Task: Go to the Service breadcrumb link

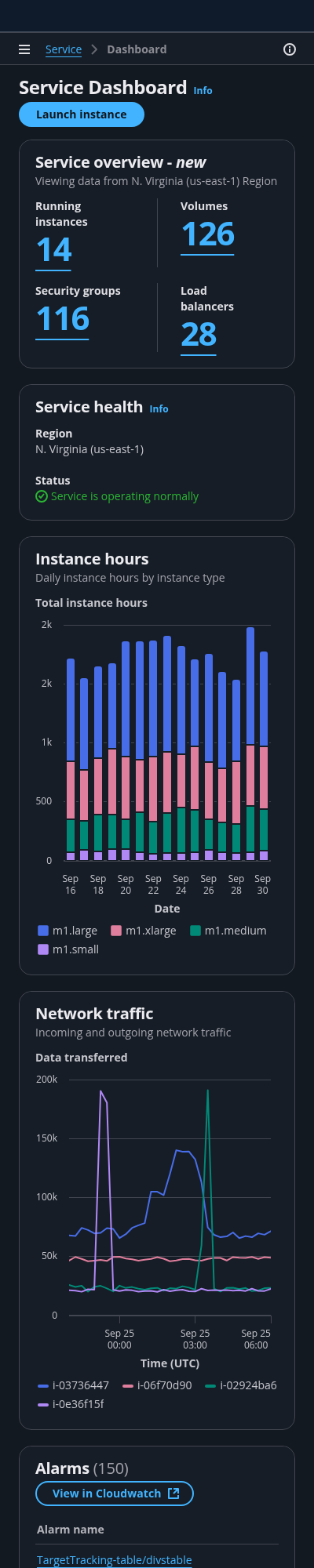Action: pos(64,49)
